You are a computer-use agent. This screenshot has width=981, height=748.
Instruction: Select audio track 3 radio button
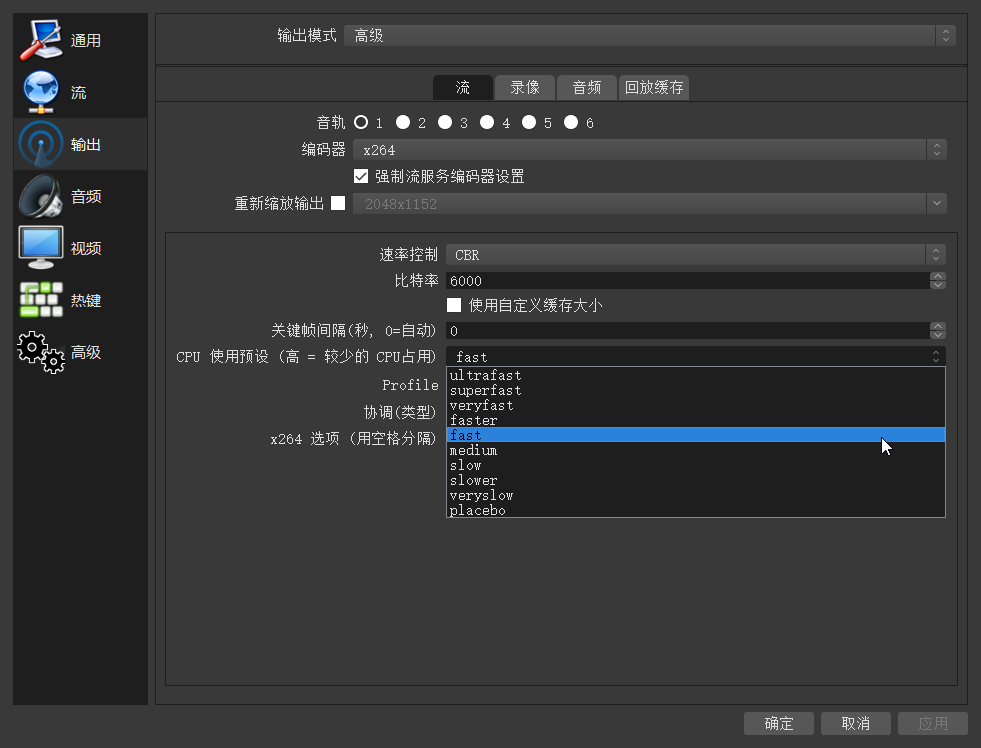click(x=445, y=122)
